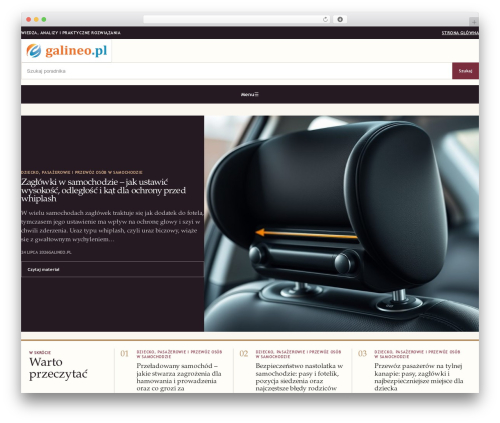The image size is (500, 423).
Task: Click the car headrest hero image
Action: [341, 223]
